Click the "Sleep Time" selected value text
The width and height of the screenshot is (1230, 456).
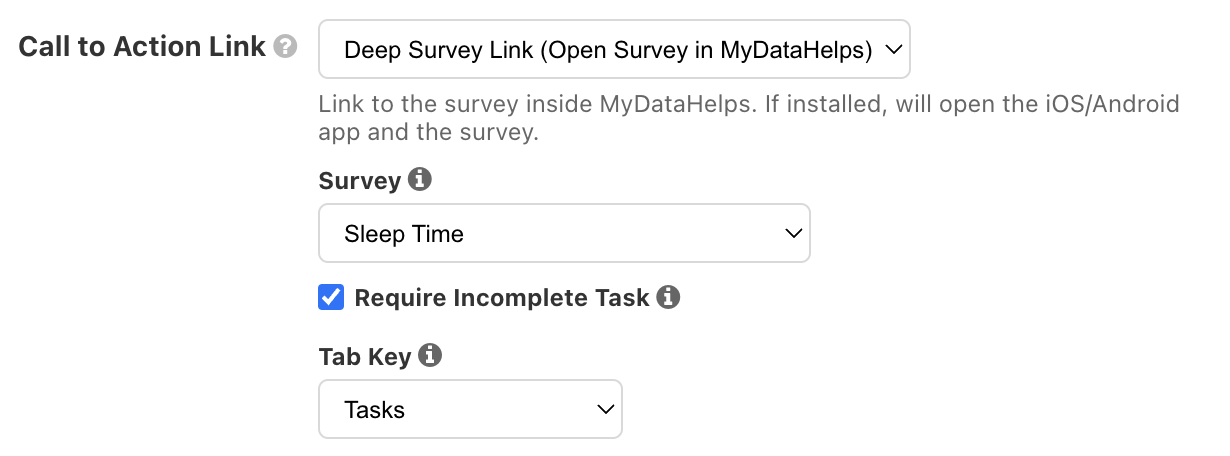[x=404, y=234]
